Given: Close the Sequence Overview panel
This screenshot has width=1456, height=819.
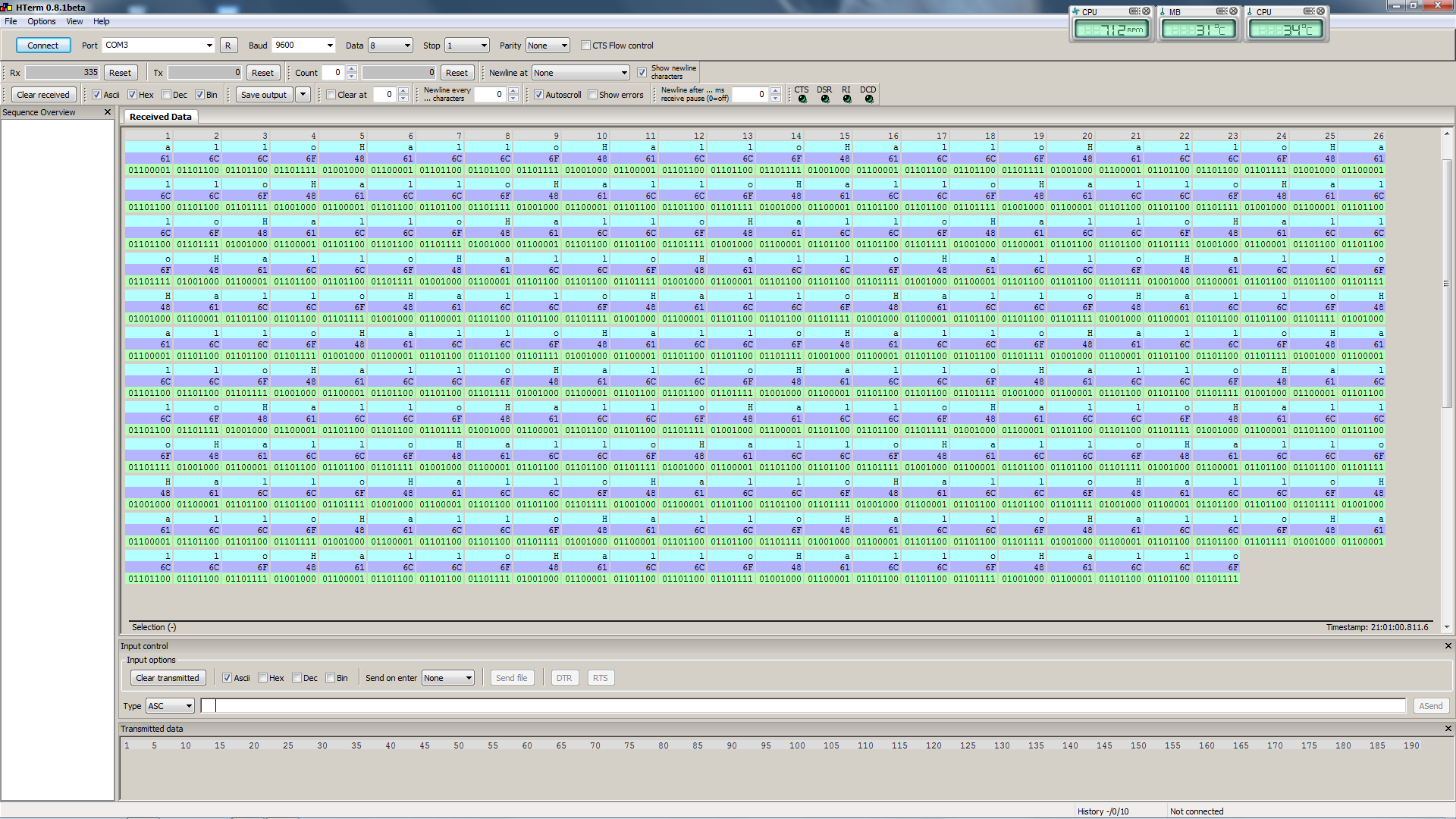Looking at the screenshot, I should click(x=108, y=112).
